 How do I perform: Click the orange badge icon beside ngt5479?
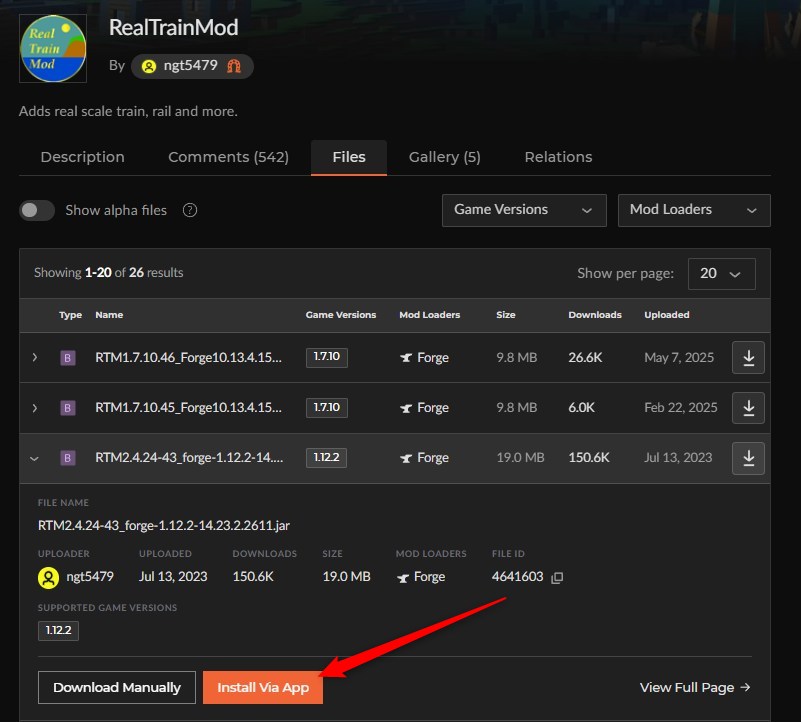(234, 66)
